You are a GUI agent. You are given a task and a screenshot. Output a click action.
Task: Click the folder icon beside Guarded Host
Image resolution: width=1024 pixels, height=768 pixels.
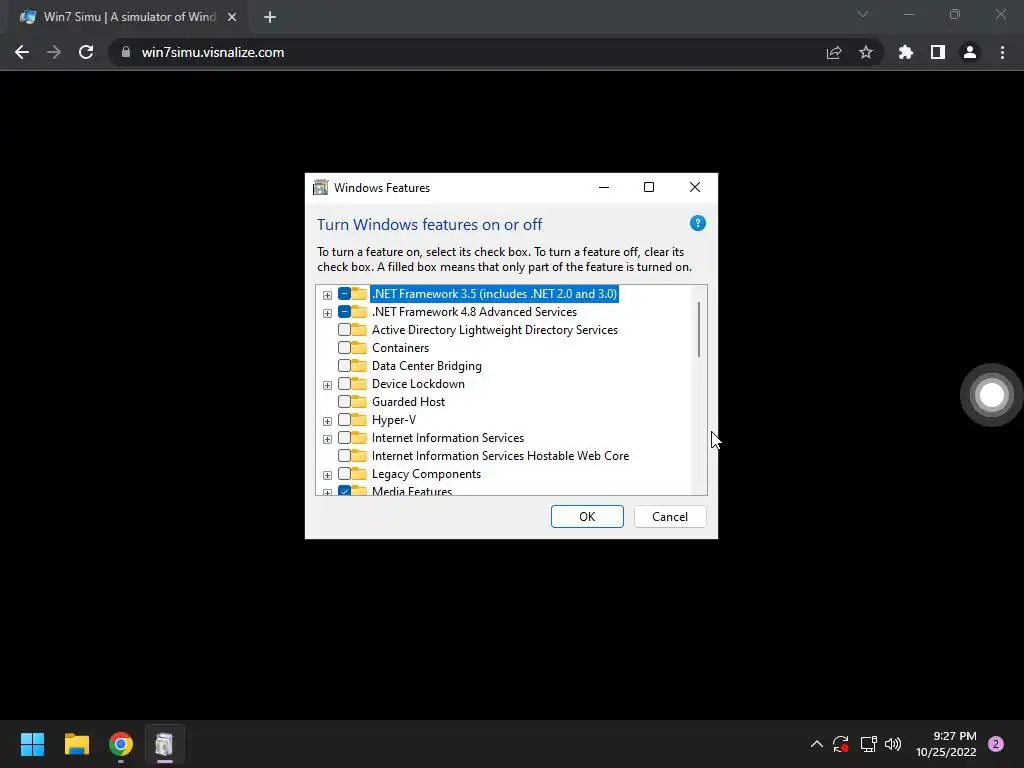click(x=359, y=402)
